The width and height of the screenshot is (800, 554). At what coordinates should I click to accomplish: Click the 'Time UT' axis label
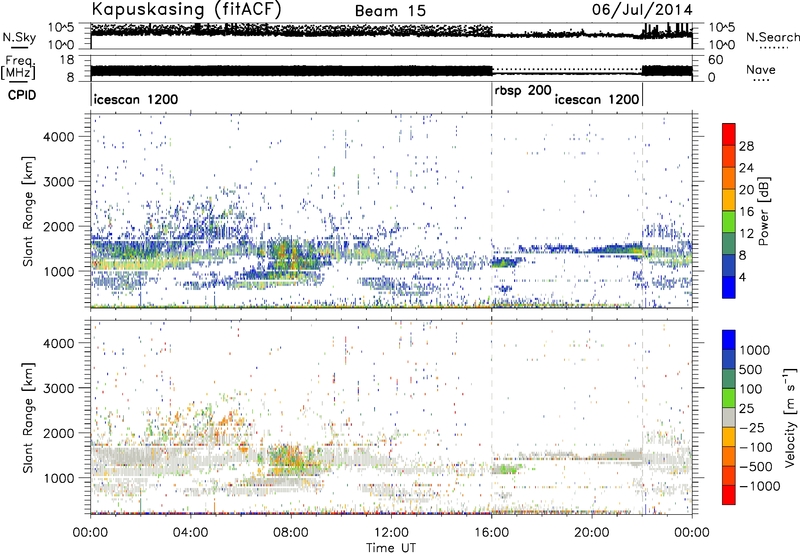point(391,548)
